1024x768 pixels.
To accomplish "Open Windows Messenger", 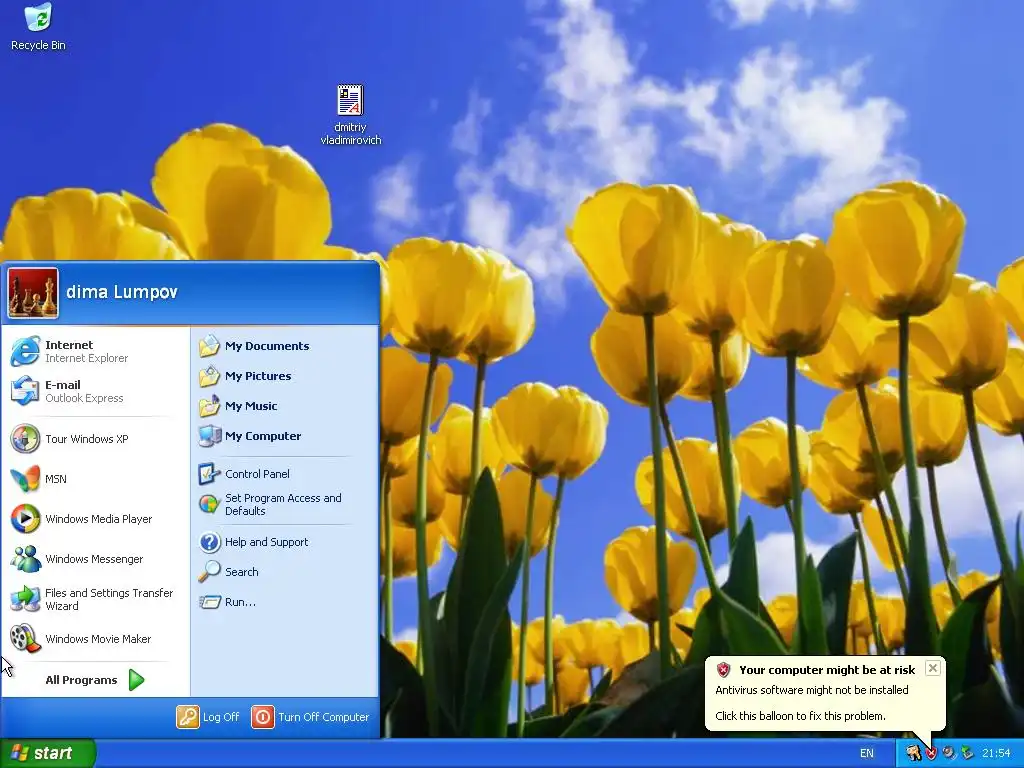I will click(95, 559).
